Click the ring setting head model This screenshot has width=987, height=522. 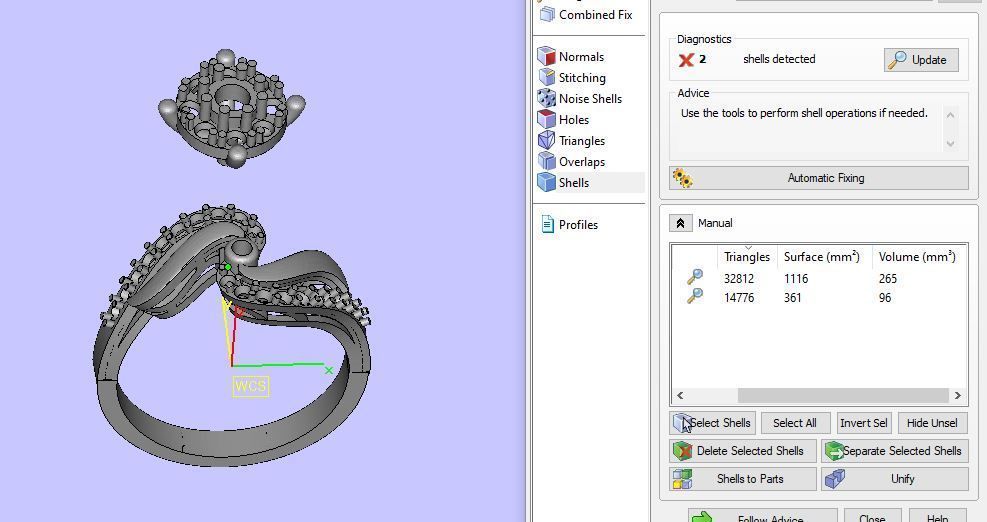(231, 107)
